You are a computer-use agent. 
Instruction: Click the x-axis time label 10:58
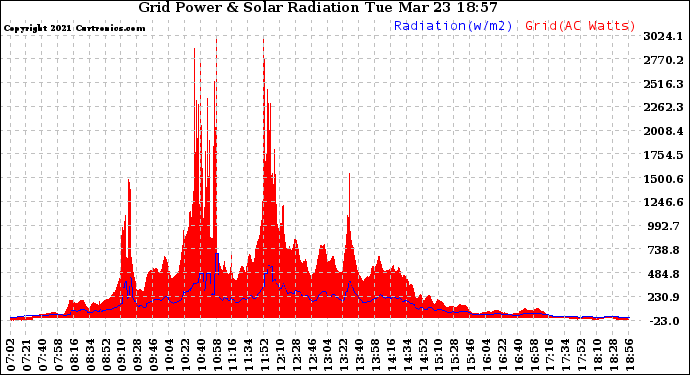(x=217, y=355)
